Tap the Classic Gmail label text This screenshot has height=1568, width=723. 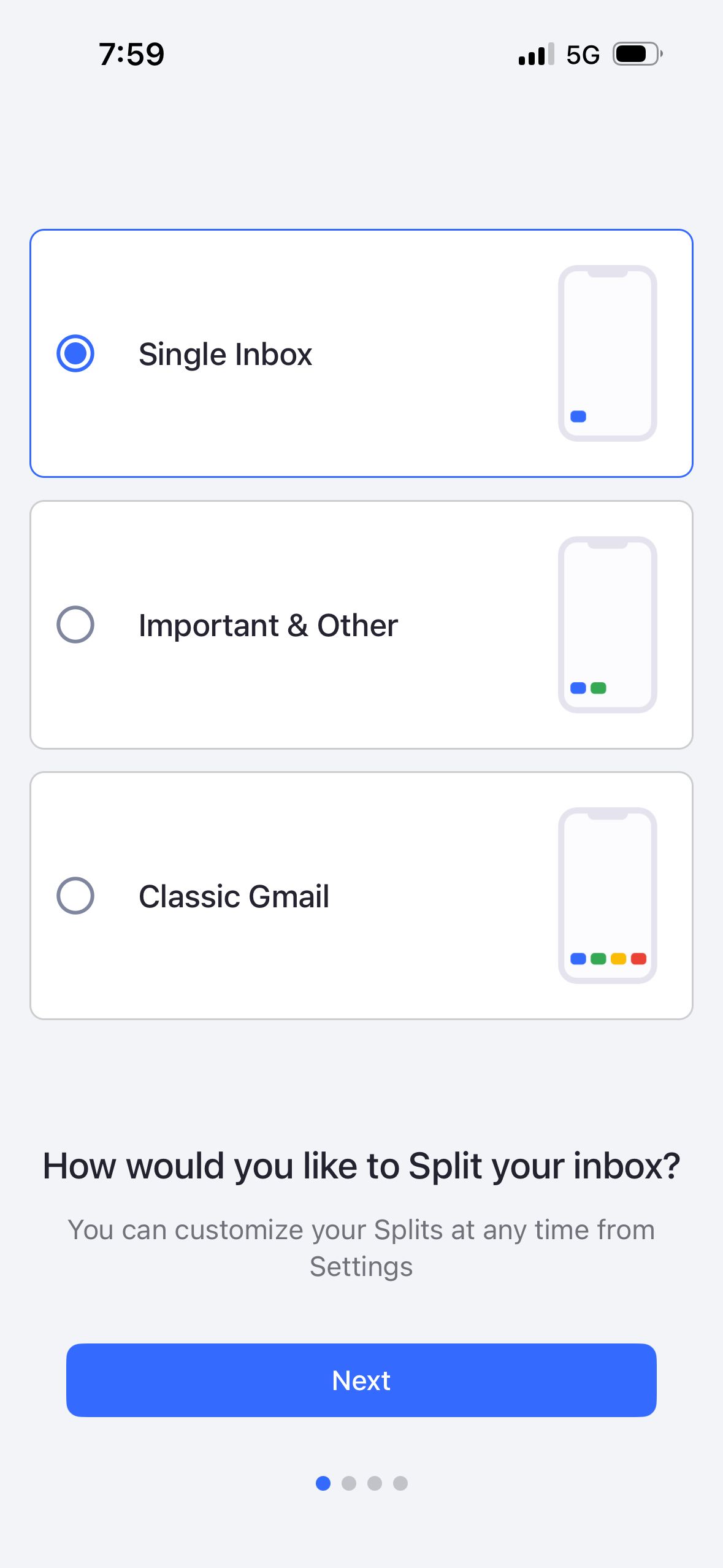pyautogui.click(x=234, y=896)
